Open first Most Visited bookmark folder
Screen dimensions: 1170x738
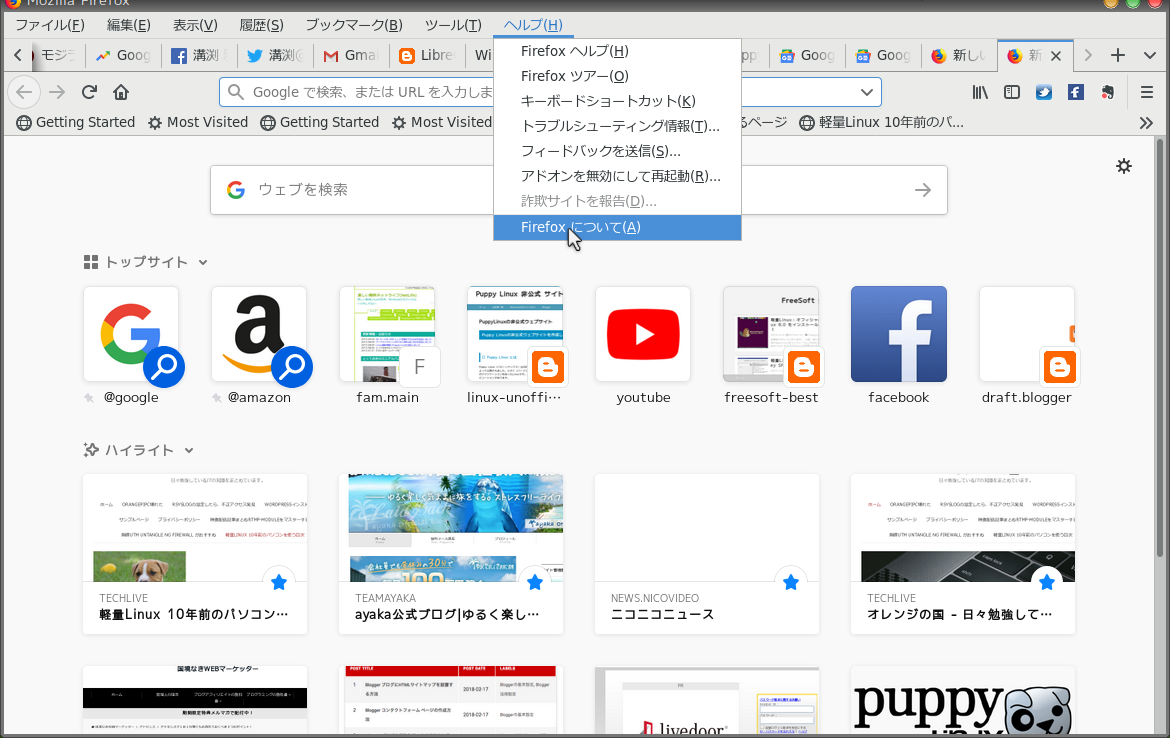click(x=198, y=122)
